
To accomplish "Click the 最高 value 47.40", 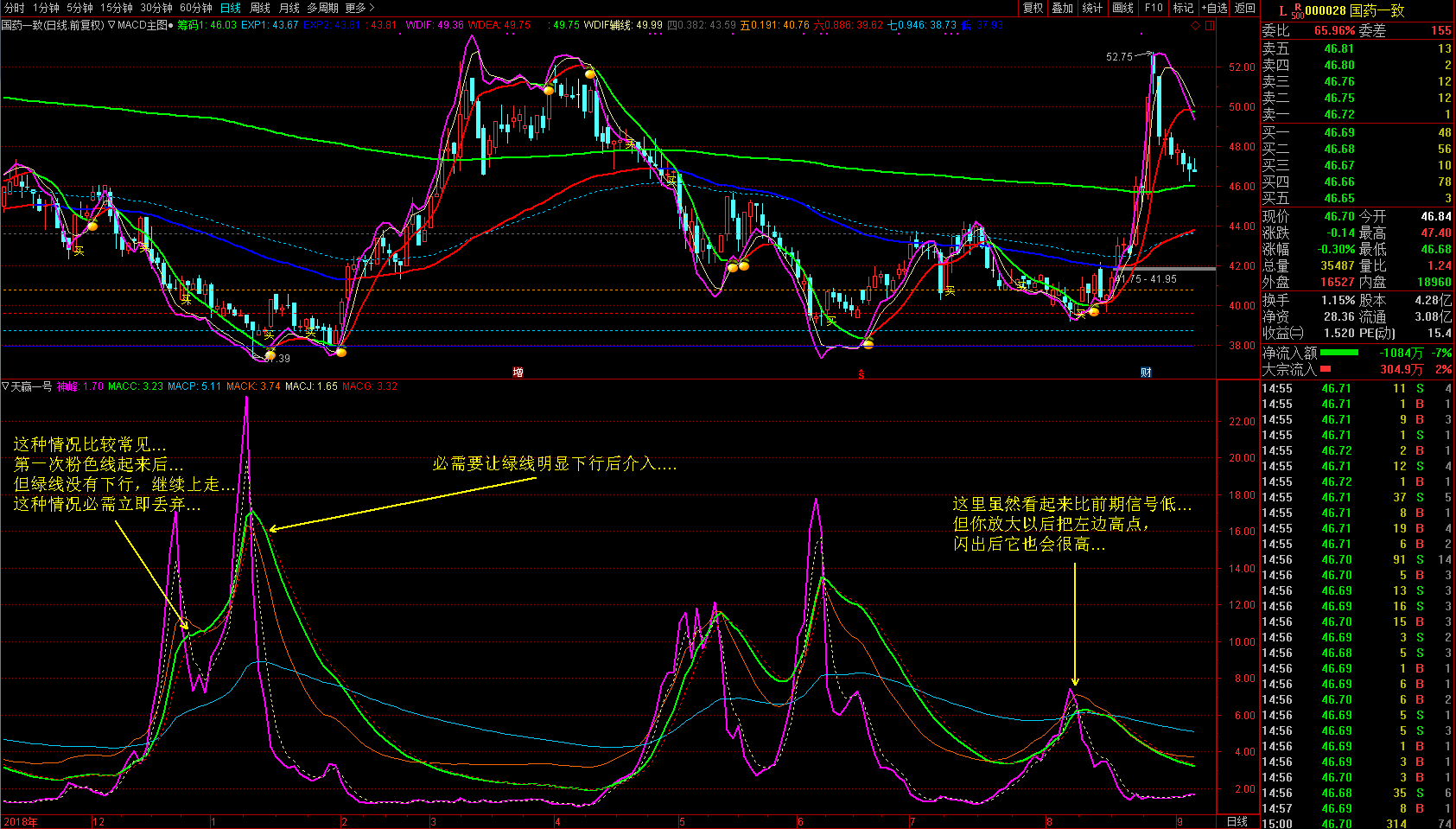I will click(x=1436, y=233).
